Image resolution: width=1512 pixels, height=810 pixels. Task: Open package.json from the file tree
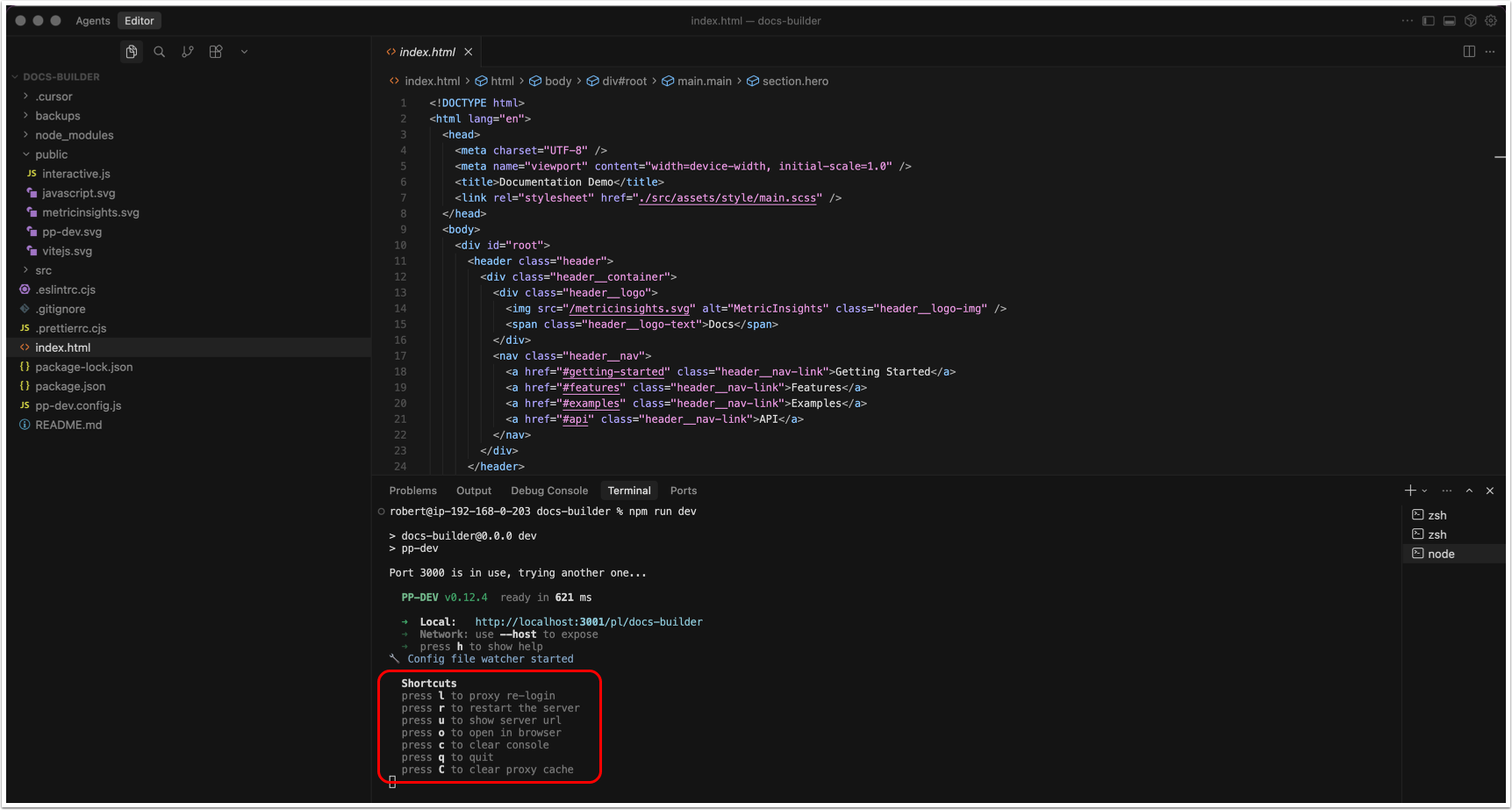tap(70, 386)
